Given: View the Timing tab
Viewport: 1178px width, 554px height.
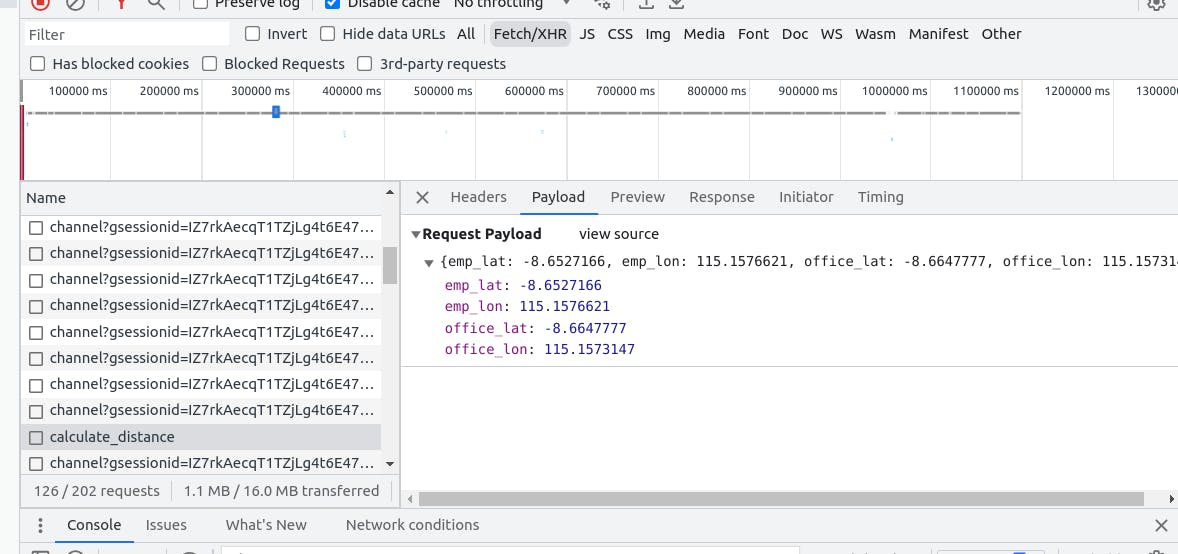Looking at the screenshot, I should coord(880,197).
